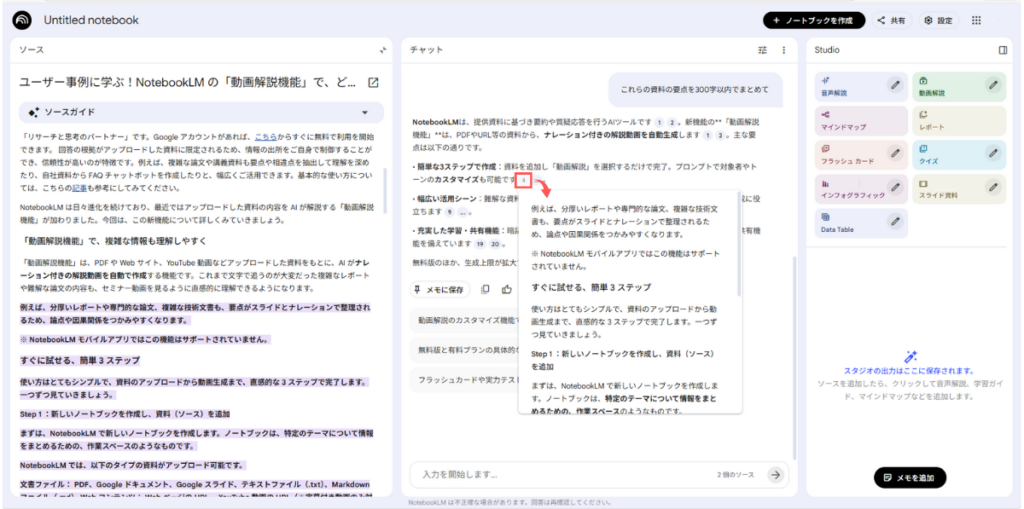Open the chat settings sliders icon
Image resolution: width=1024 pixels, height=509 pixels.
tap(763, 49)
